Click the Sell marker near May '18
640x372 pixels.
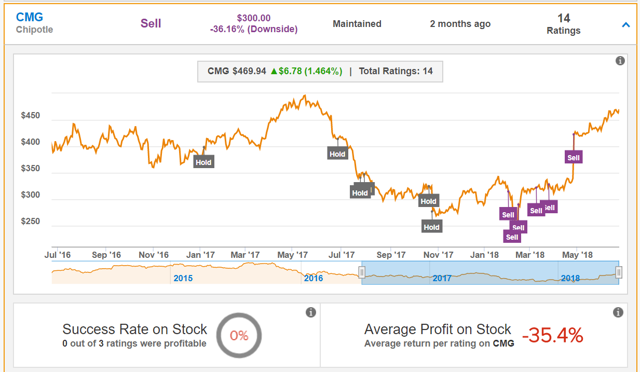[x=573, y=157]
